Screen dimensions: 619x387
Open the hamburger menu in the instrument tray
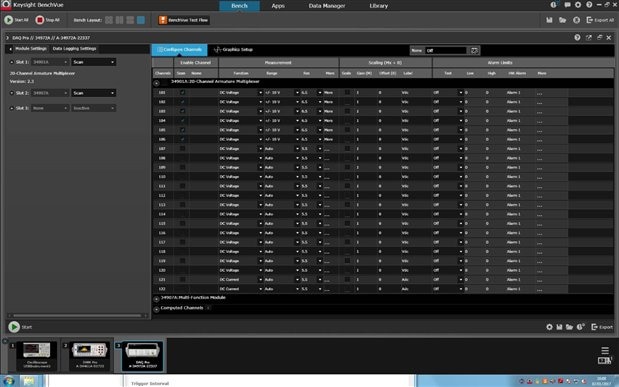pyautogui.click(x=604, y=350)
